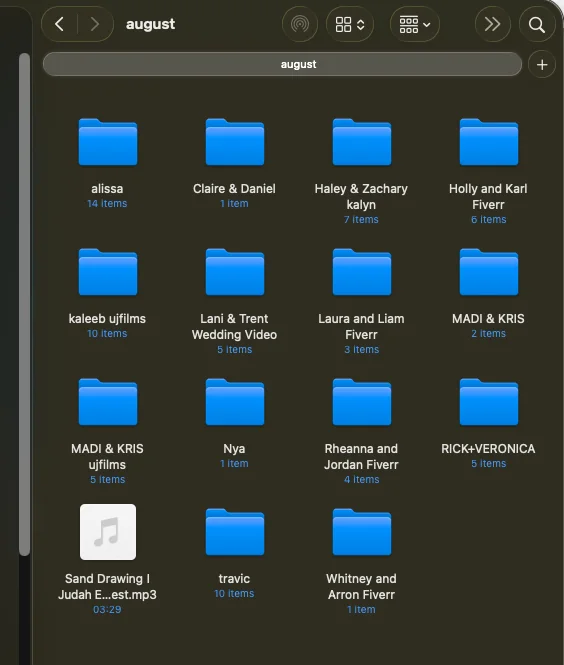This screenshot has height=665, width=564.
Task: Click the 'Claire & Daniel' folder name
Action: (x=234, y=188)
